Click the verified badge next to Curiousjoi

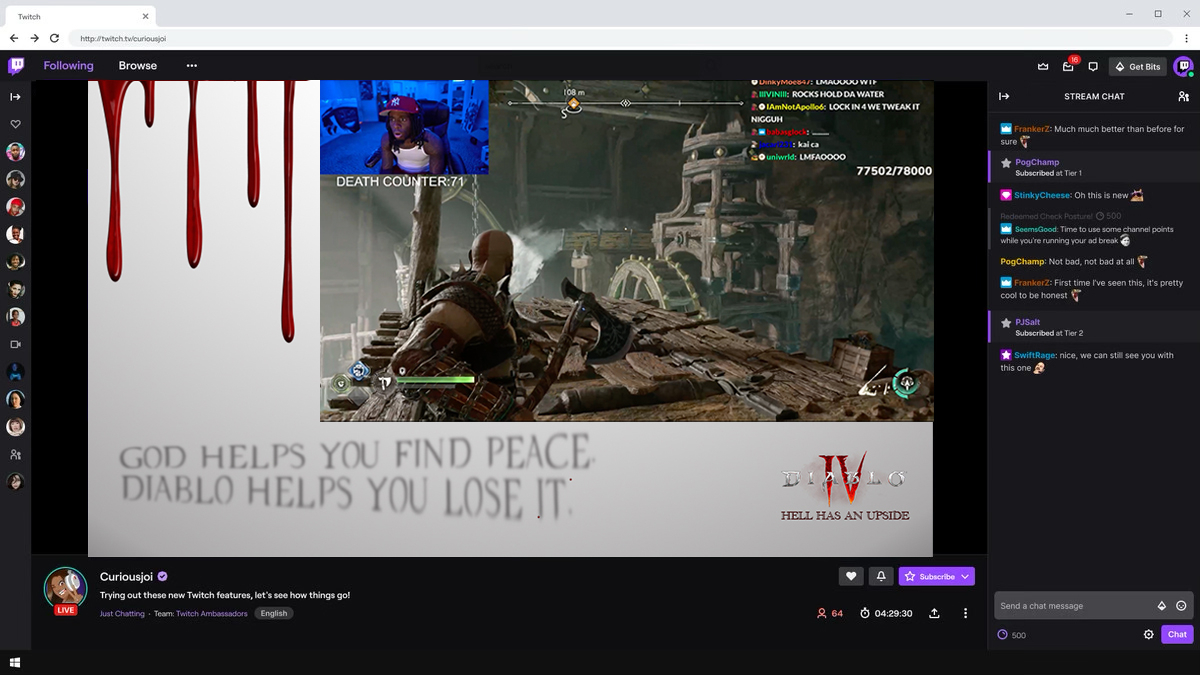(x=162, y=577)
